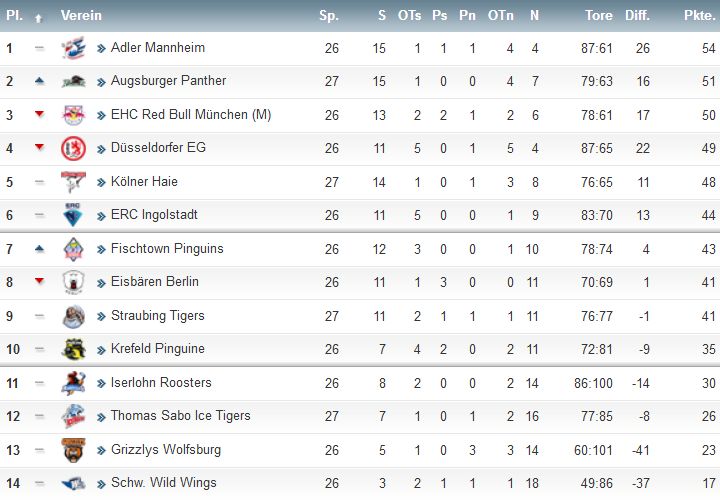Open the Thomas Sabo Ice Tigers link
The width and height of the screenshot is (720, 500).
pyautogui.click(x=180, y=416)
